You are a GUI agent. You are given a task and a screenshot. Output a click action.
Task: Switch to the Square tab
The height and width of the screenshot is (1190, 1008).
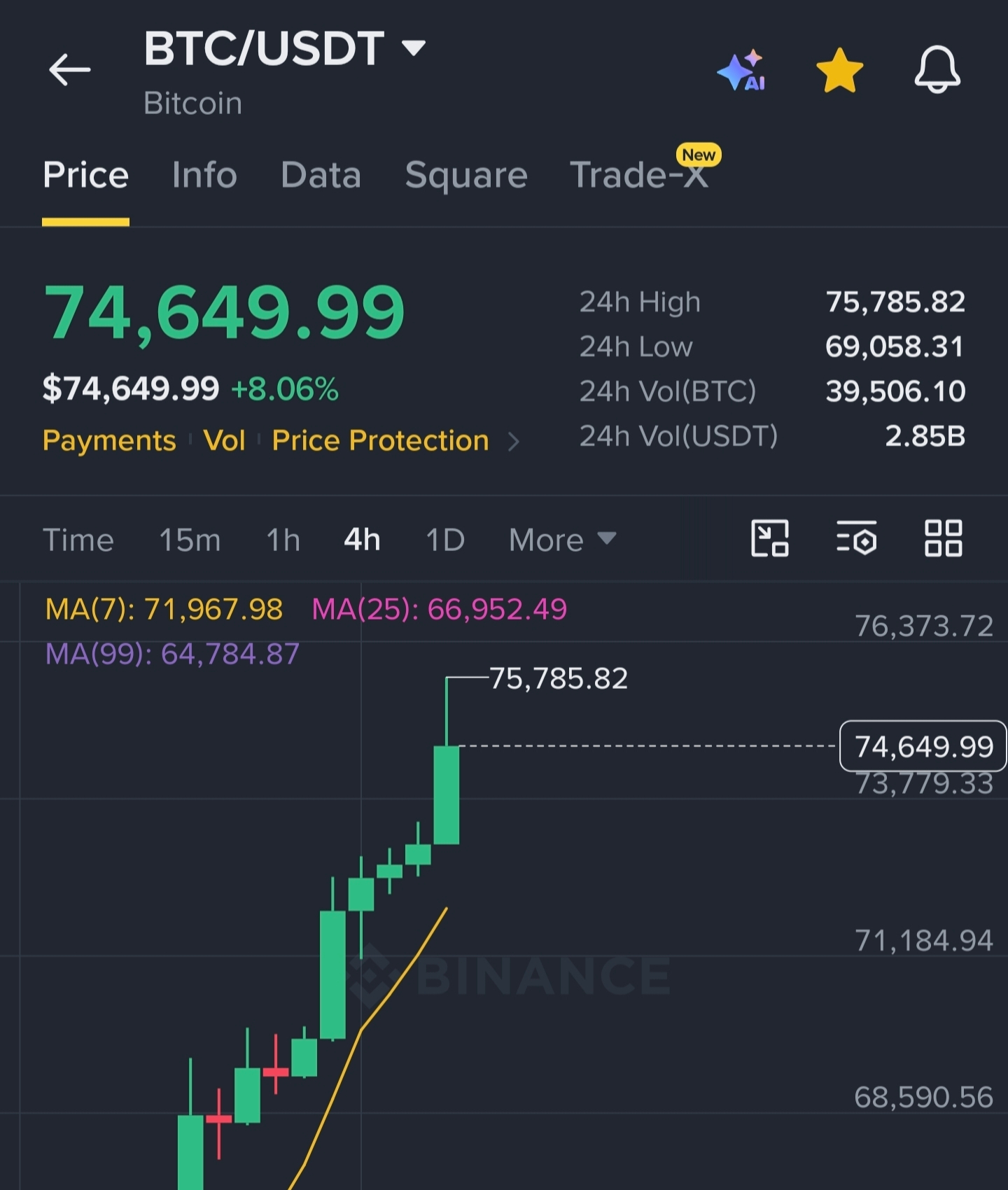(466, 174)
